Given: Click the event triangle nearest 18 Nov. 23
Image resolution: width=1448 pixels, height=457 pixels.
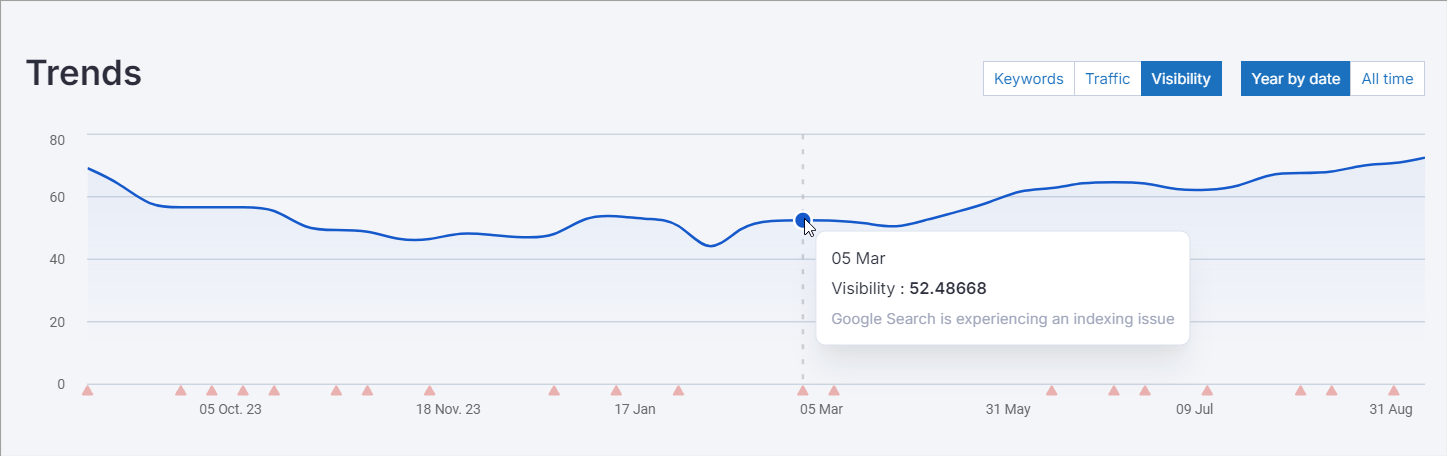Looking at the screenshot, I should coord(430,390).
